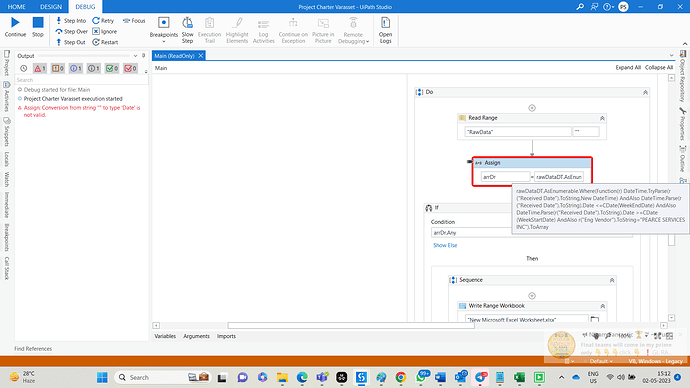Click Step Over in the ribbon
The image size is (690, 388).
click(x=72, y=31)
